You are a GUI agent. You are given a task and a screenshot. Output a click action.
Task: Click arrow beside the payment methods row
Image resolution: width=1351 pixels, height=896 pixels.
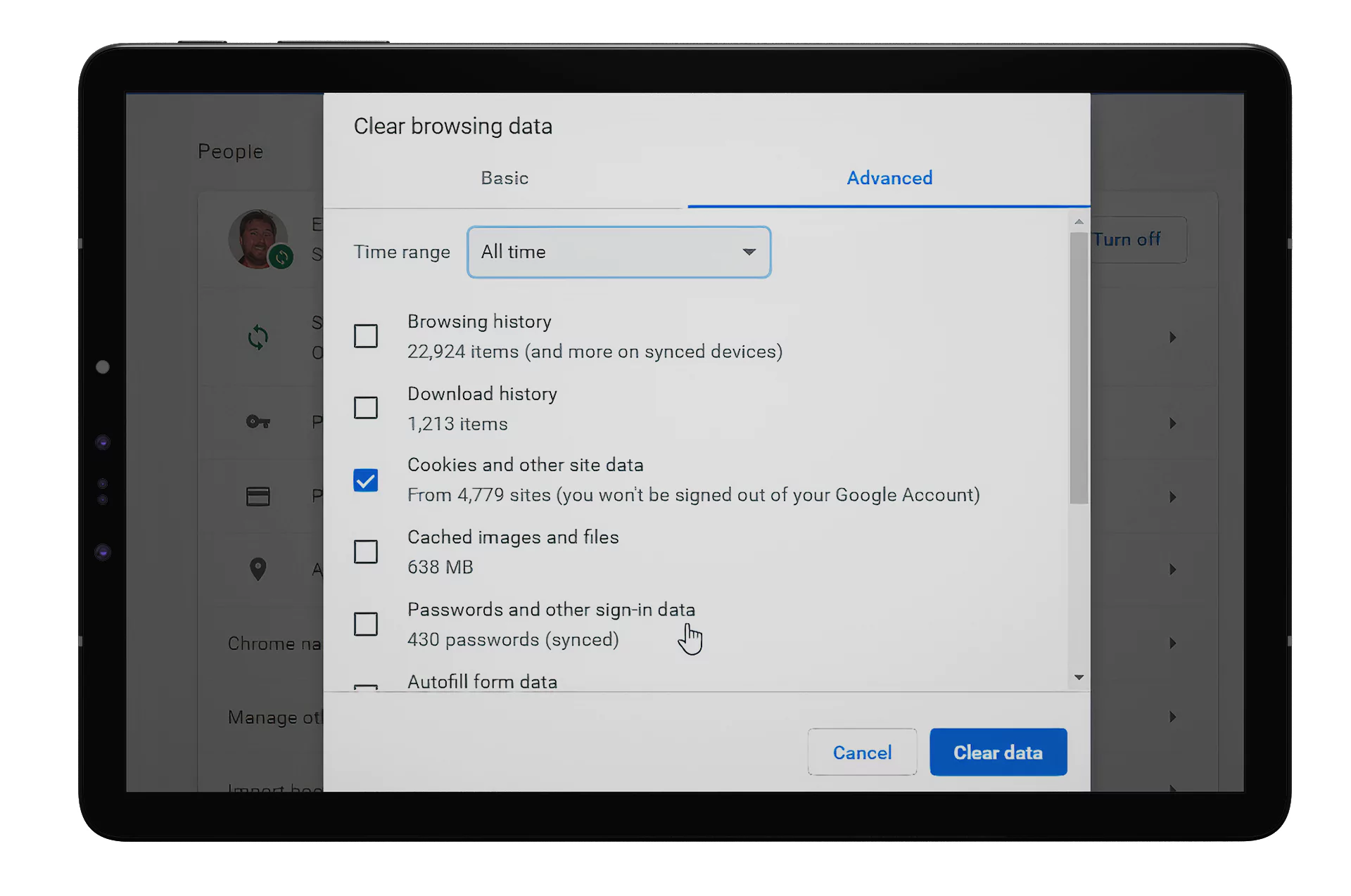[x=1172, y=497]
